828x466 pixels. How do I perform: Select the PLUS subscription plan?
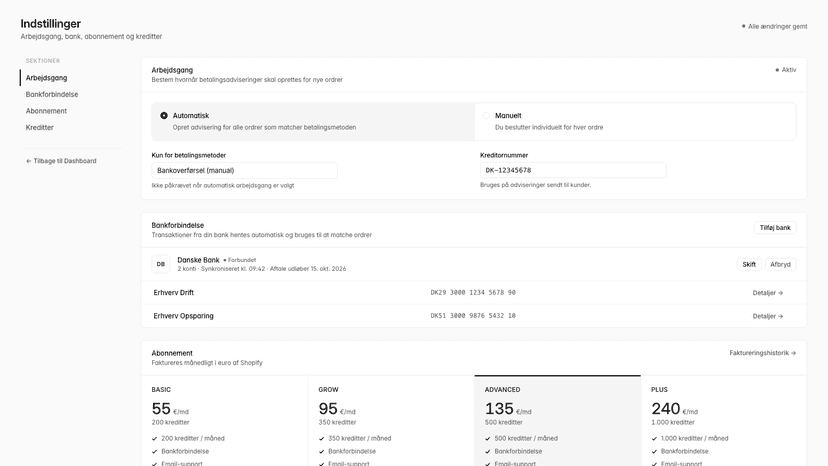[x=724, y=421]
